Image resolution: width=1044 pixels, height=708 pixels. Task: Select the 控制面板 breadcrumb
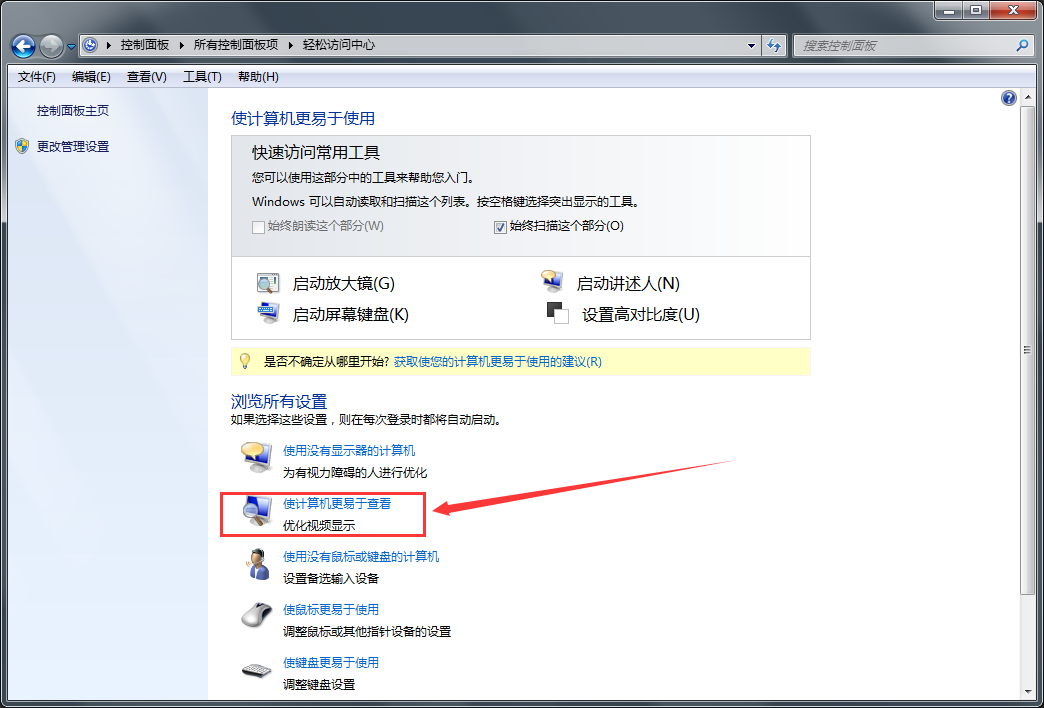click(144, 45)
